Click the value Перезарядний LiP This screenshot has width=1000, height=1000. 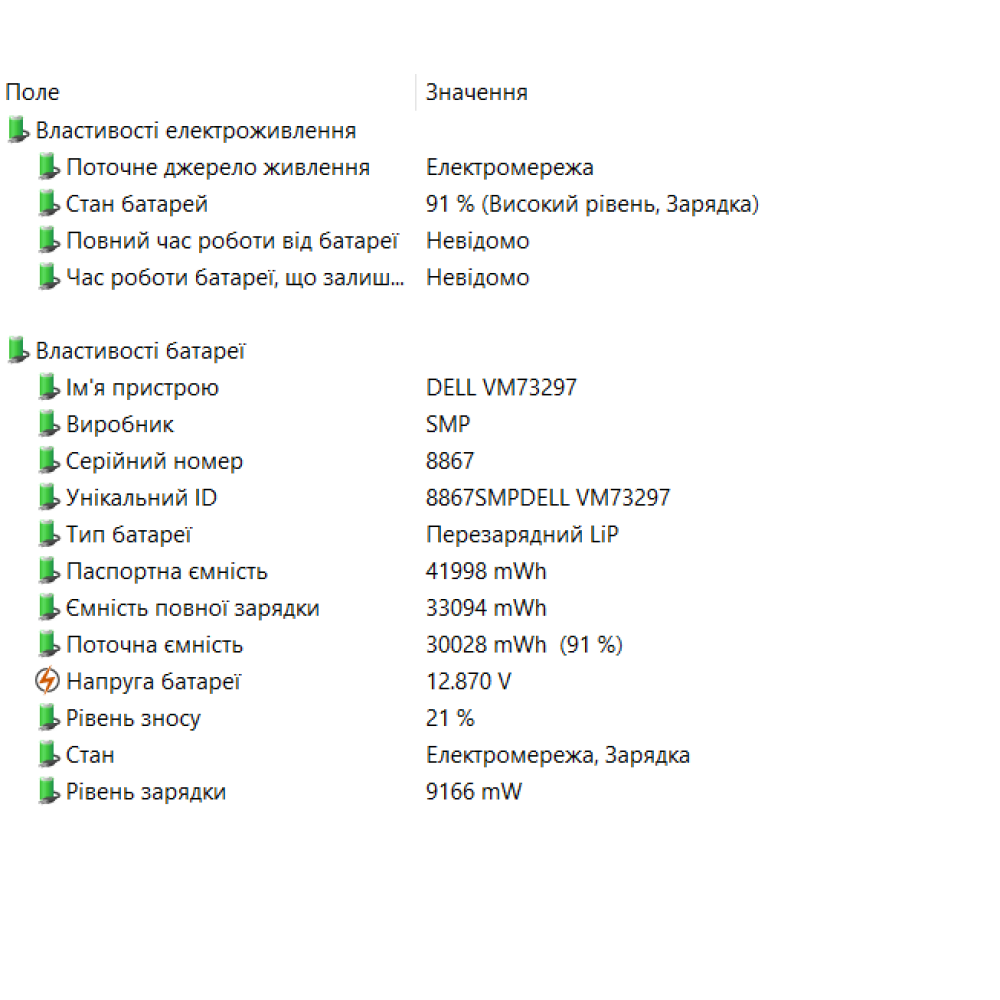(522, 535)
